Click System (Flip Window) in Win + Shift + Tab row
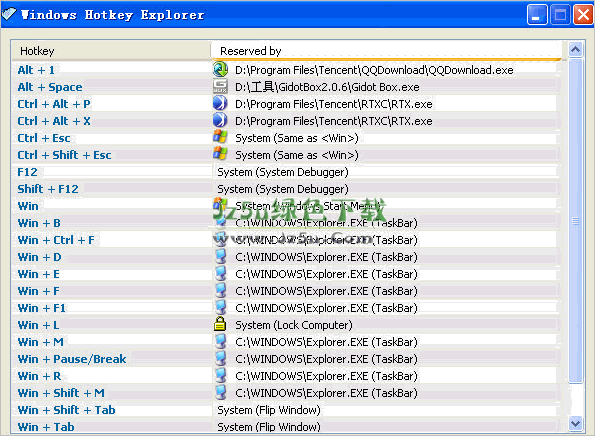The height and width of the screenshot is (436, 595). tap(269, 410)
